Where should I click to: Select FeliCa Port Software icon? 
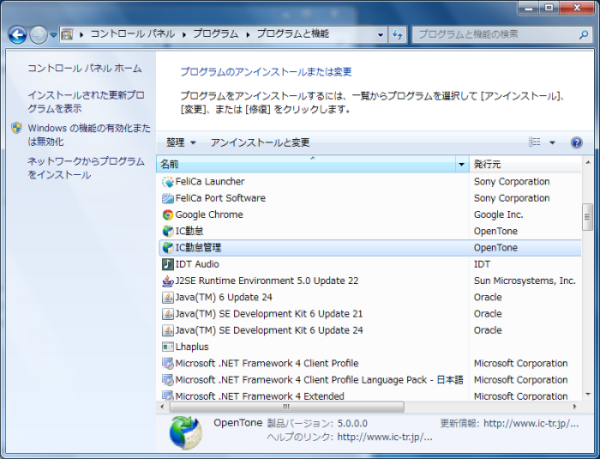[x=168, y=198]
